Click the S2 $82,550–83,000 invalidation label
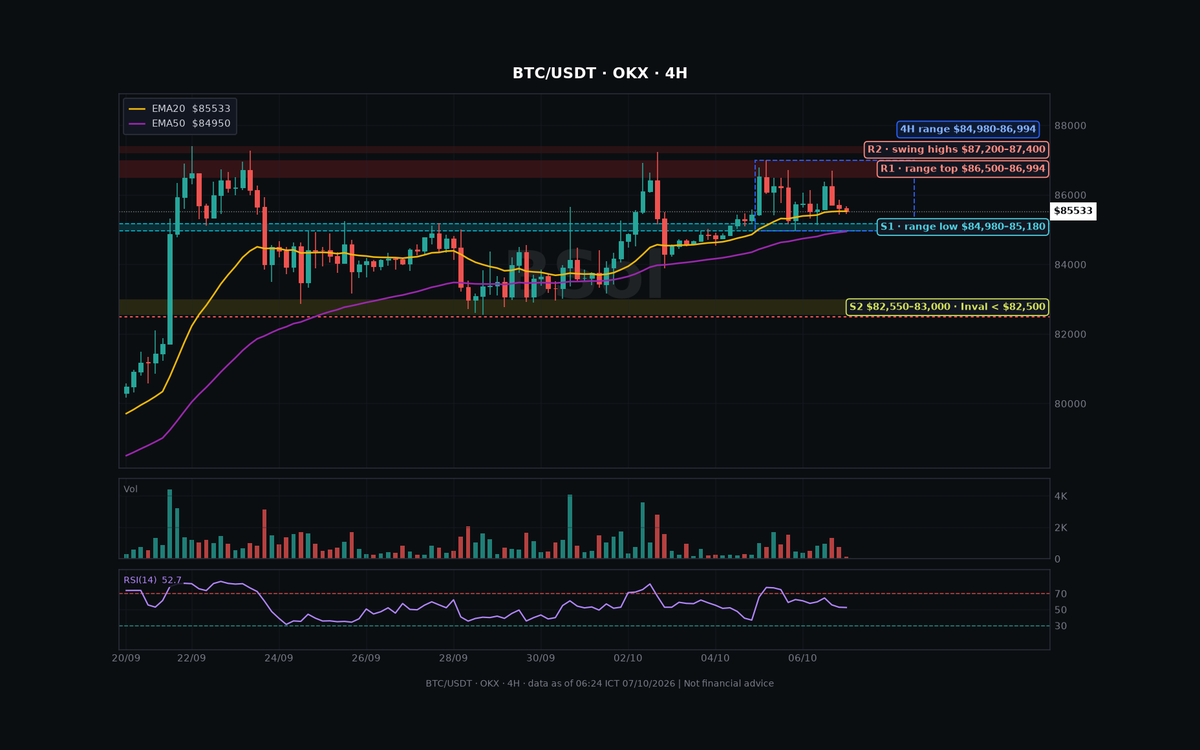The width and height of the screenshot is (1200, 750). pyautogui.click(x=947, y=307)
